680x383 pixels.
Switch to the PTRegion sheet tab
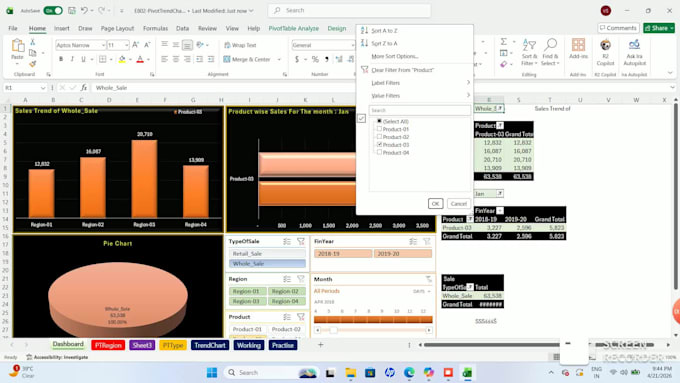tap(108, 345)
